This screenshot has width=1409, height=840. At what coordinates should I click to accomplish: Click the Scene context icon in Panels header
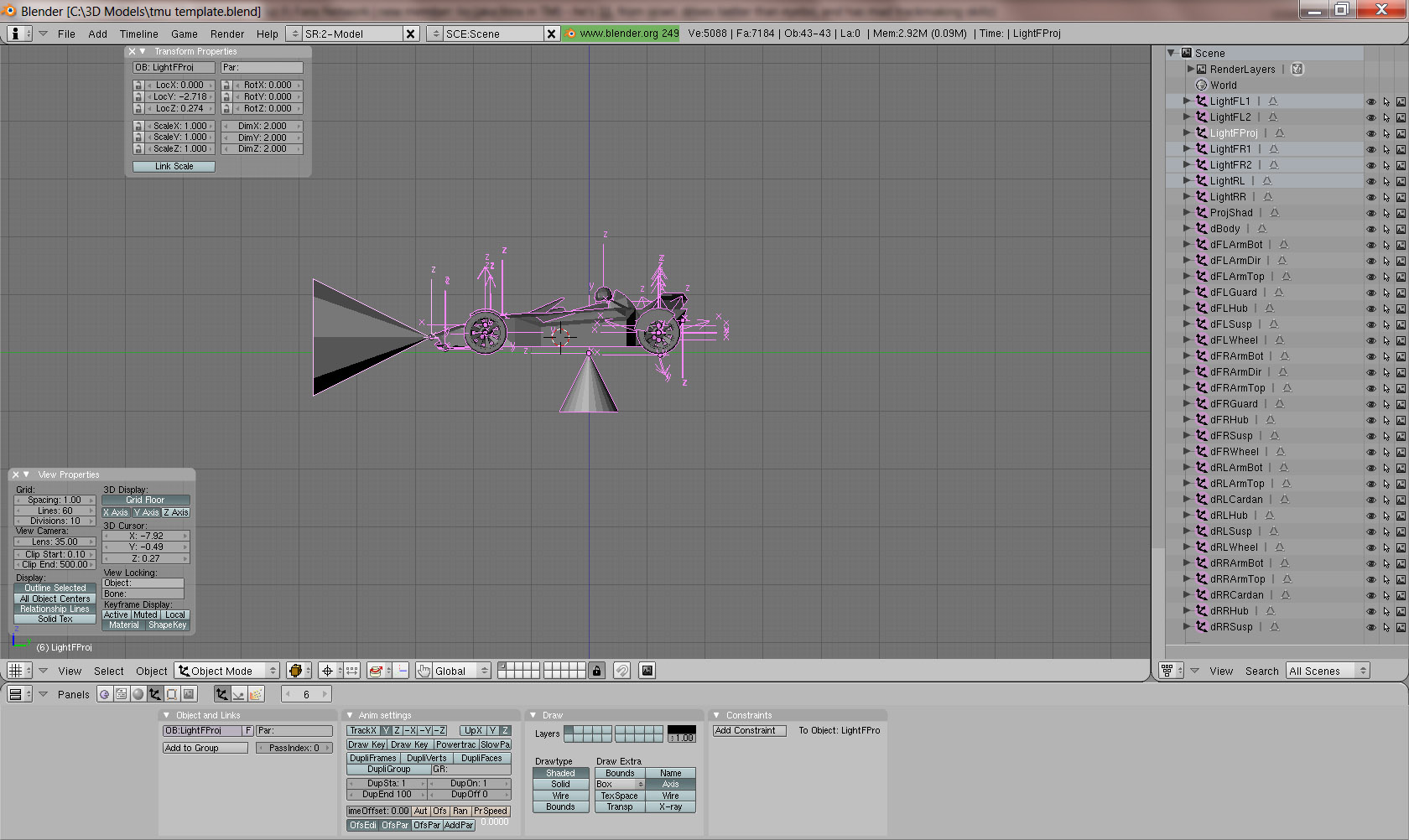(189, 694)
